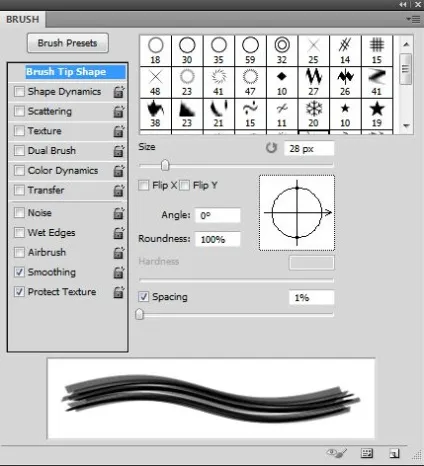Uncheck the Protect Texture option
This screenshot has height=466, width=424.
(x=19, y=292)
